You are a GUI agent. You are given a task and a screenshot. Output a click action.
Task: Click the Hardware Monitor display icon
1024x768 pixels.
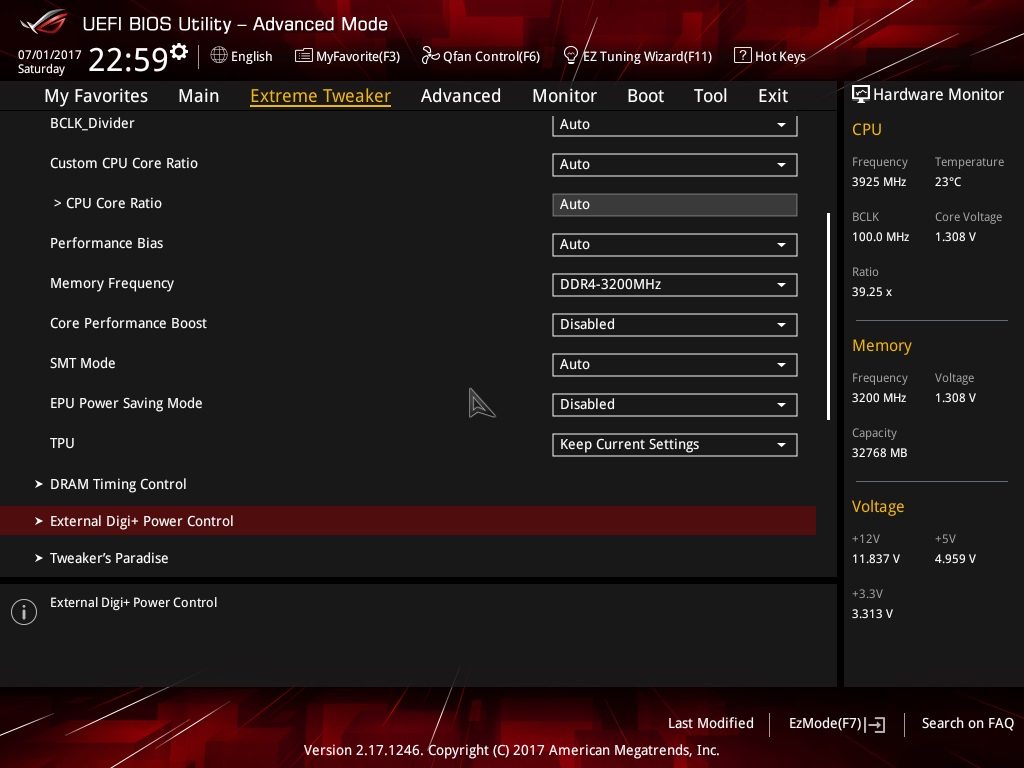pos(861,95)
